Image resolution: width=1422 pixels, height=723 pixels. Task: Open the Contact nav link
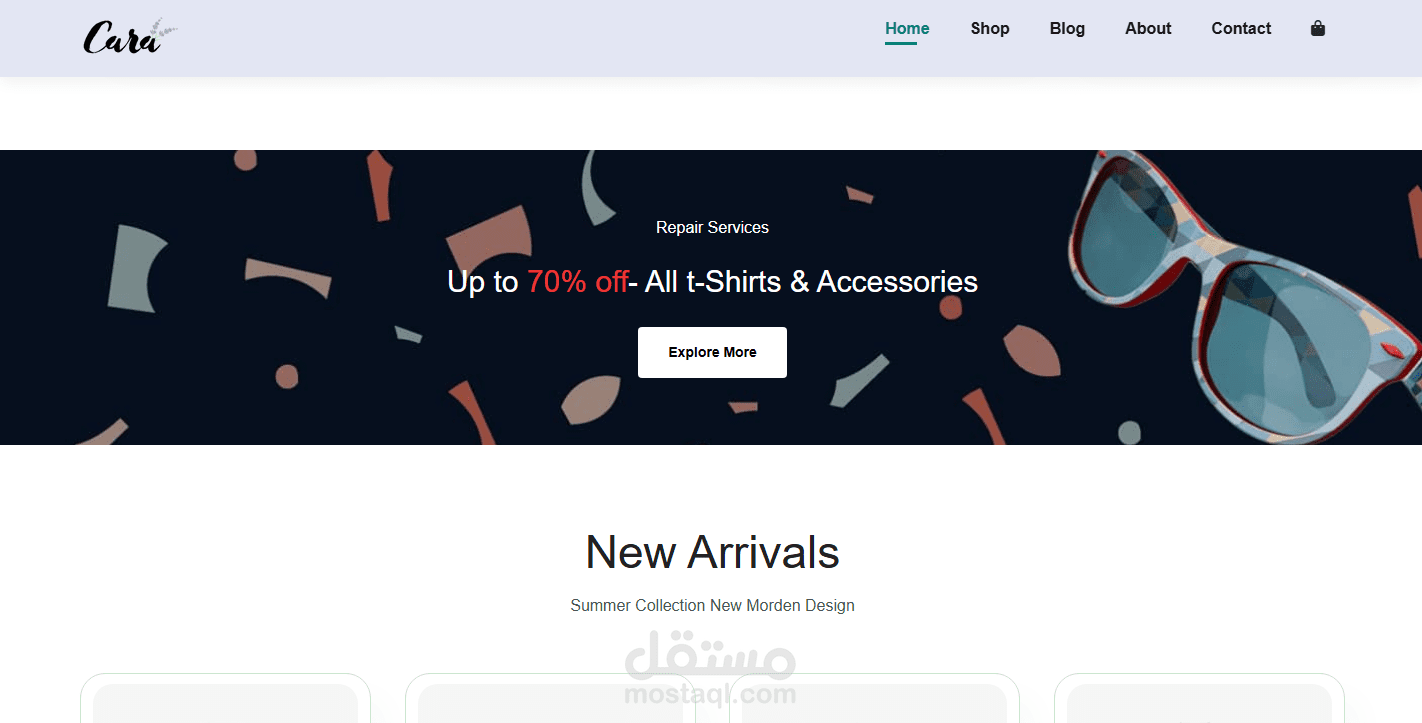point(1241,28)
